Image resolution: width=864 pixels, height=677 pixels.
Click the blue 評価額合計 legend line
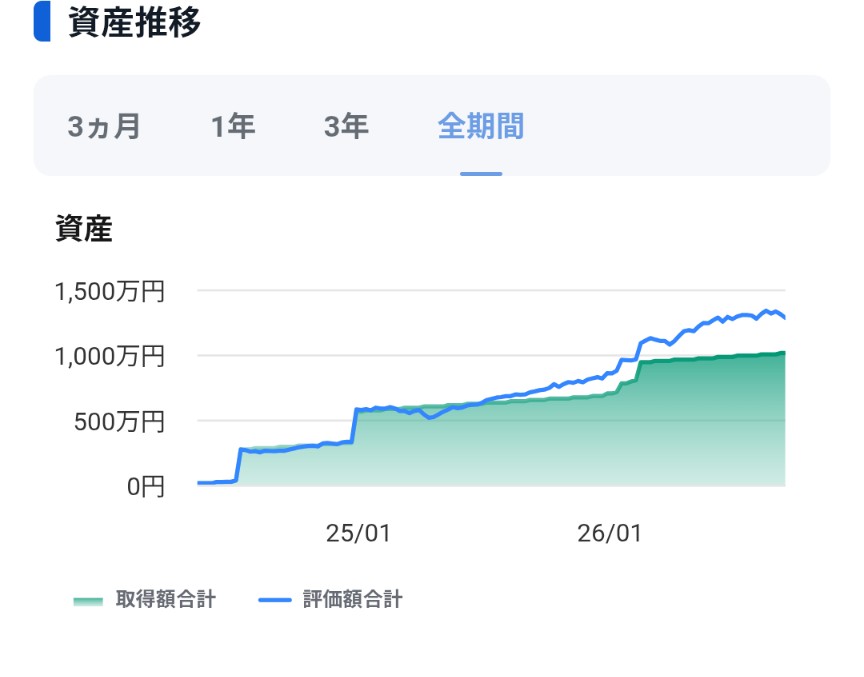tap(274, 600)
